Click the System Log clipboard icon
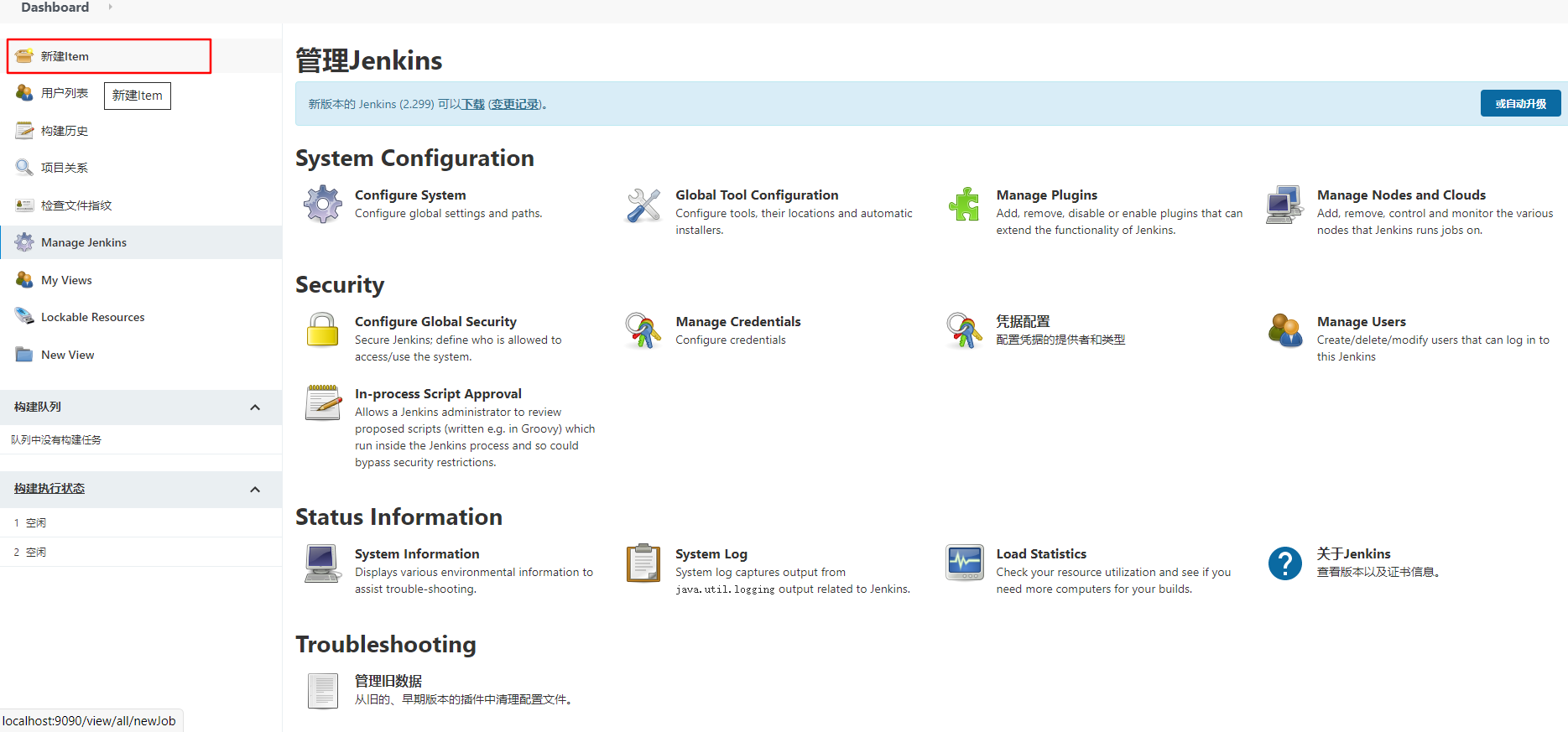Viewport: 1568px width, 732px height. [643, 563]
